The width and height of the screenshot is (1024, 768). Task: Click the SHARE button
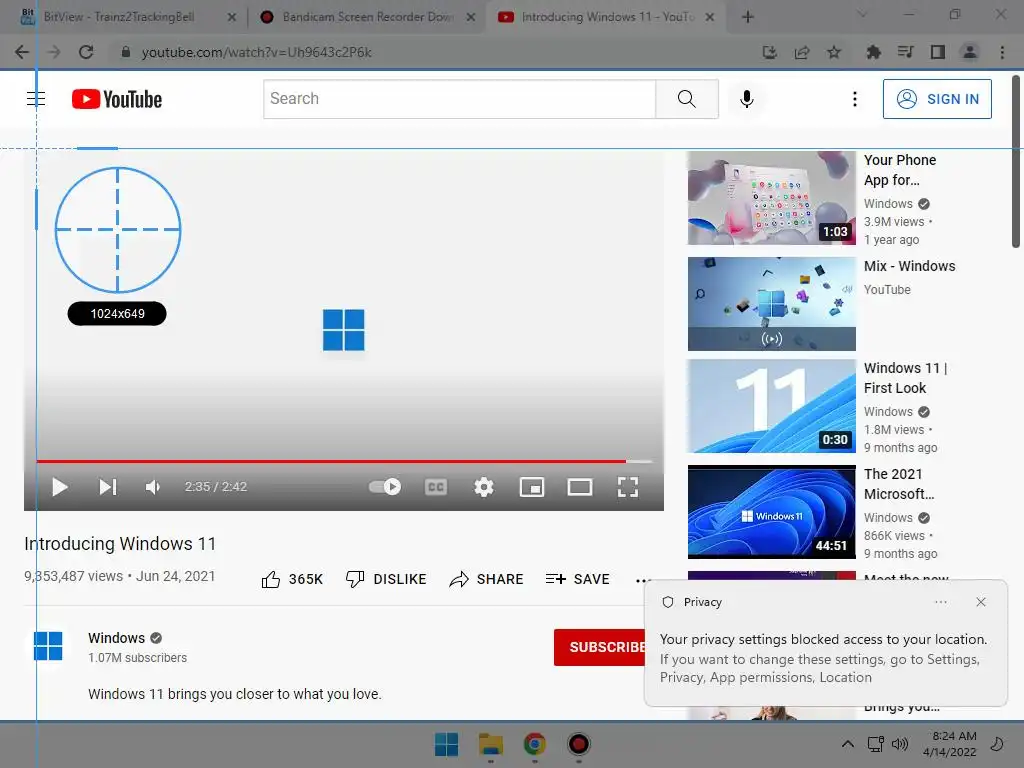click(x=487, y=579)
